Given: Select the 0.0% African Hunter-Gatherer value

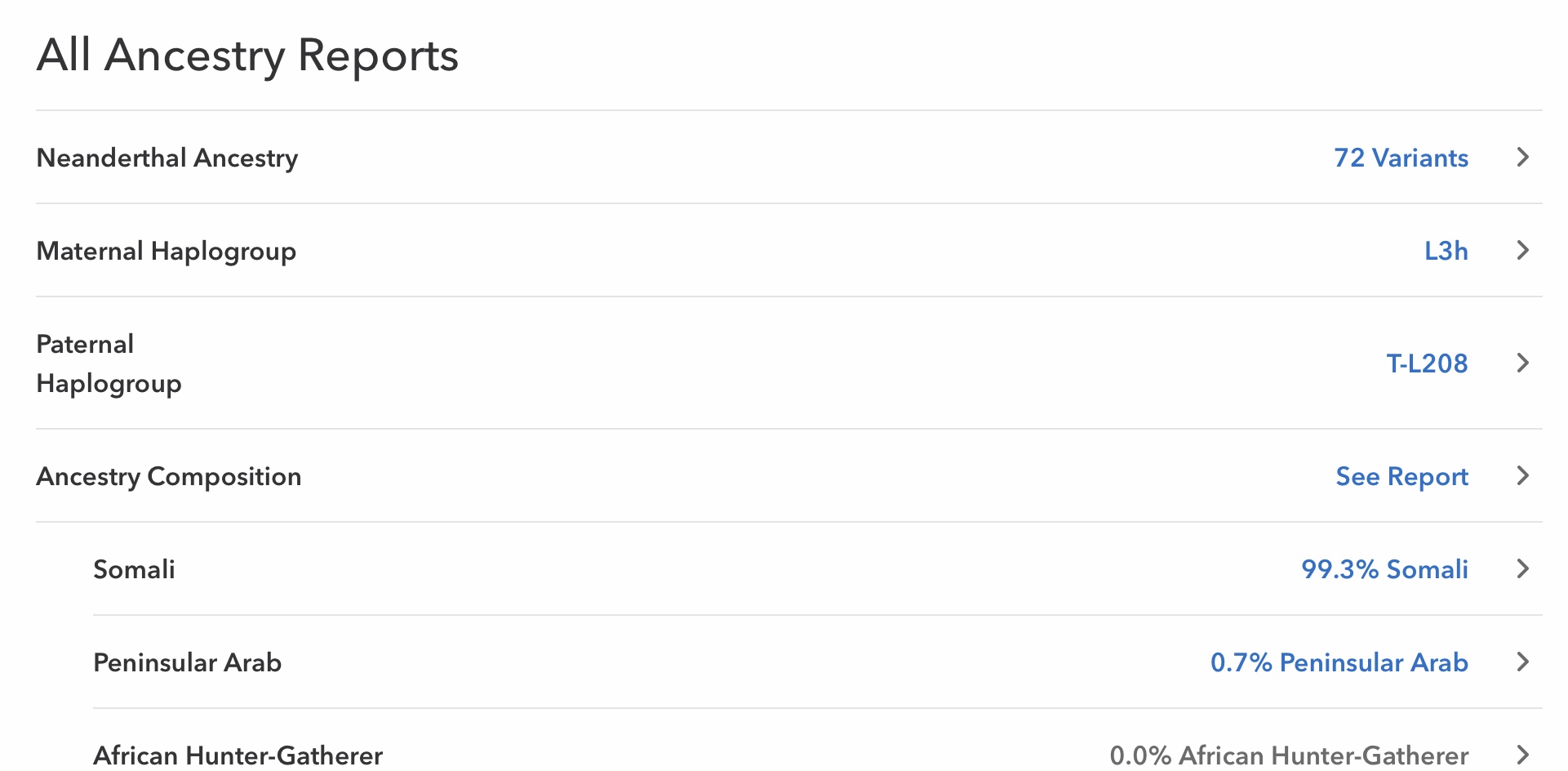Looking at the screenshot, I should click(x=1289, y=755).
